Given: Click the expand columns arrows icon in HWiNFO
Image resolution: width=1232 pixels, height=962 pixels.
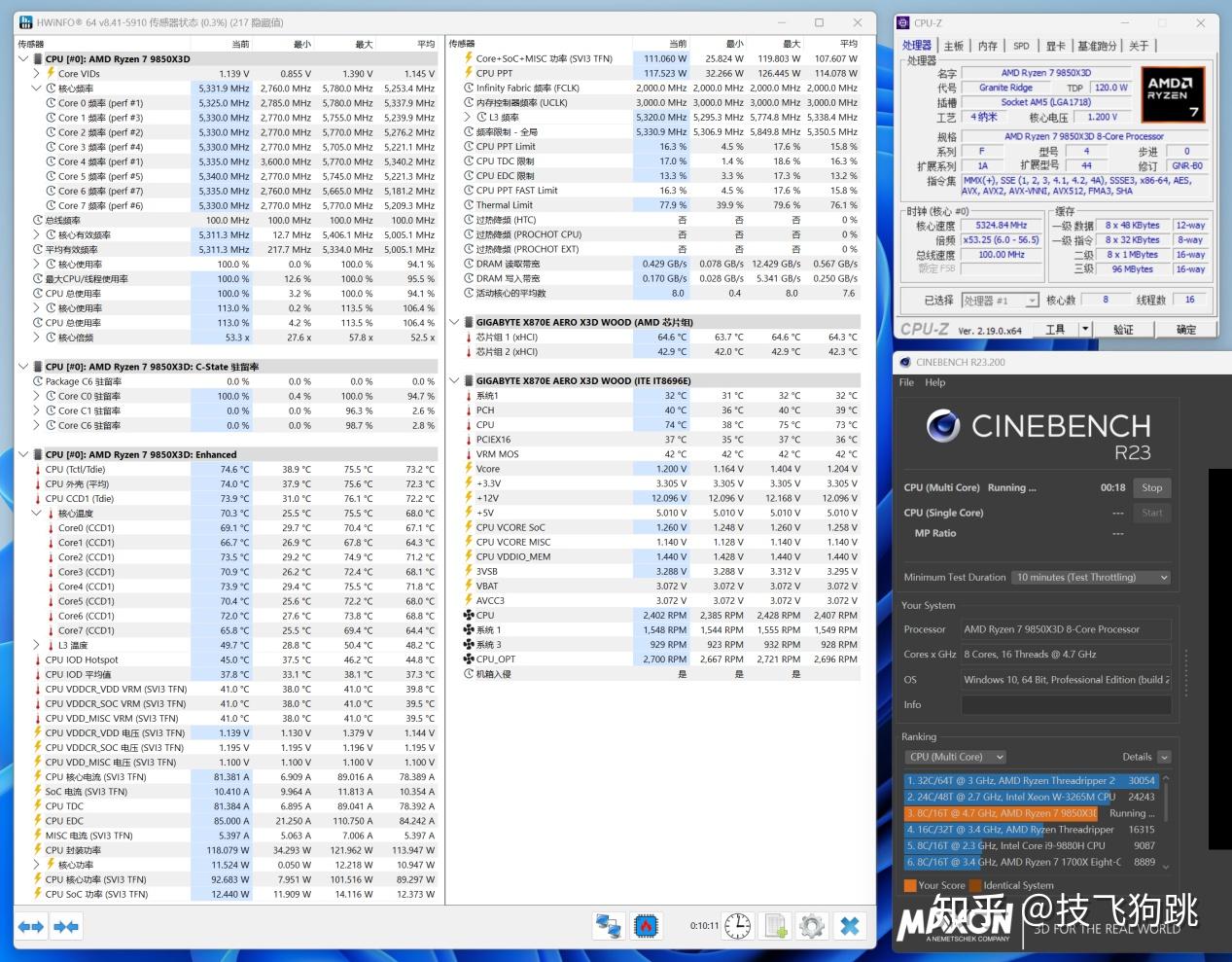Looking at the screenshot, I should click(31, 926).
